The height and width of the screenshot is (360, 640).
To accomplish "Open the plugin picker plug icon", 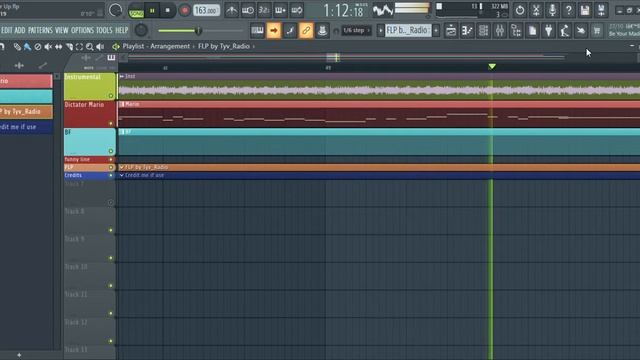I will coord(549,30).
